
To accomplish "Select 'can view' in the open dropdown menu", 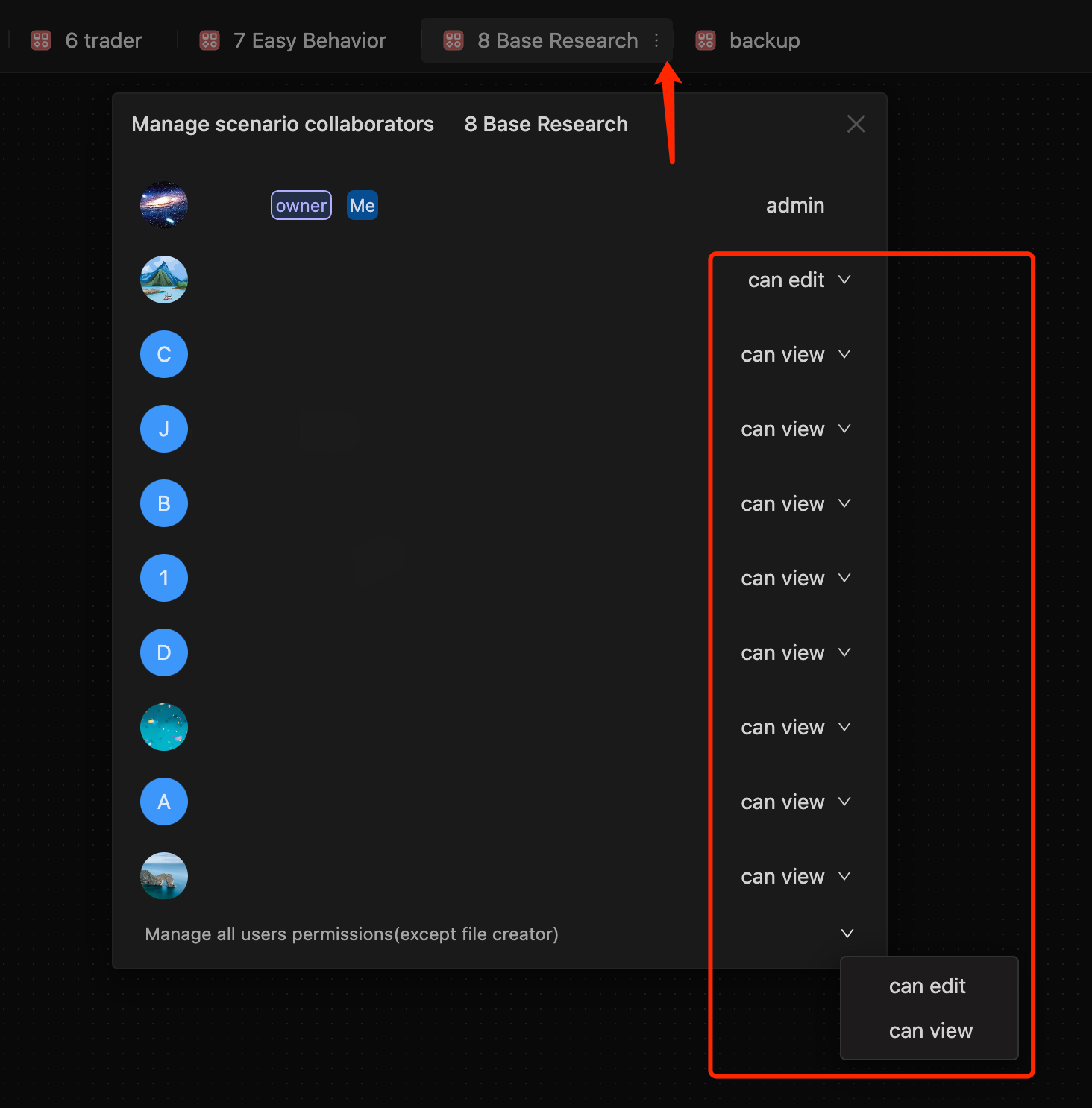I will [x=930, y=1030].
